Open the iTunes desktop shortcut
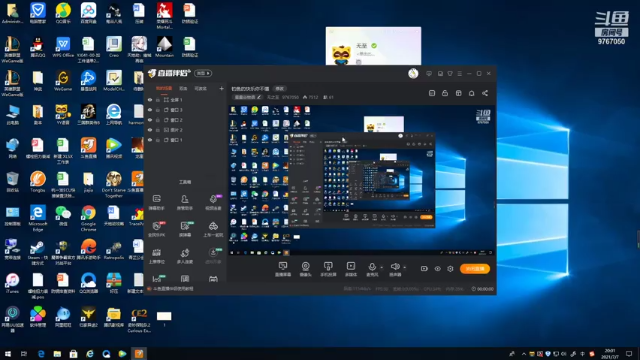 [x=12, y=283]
